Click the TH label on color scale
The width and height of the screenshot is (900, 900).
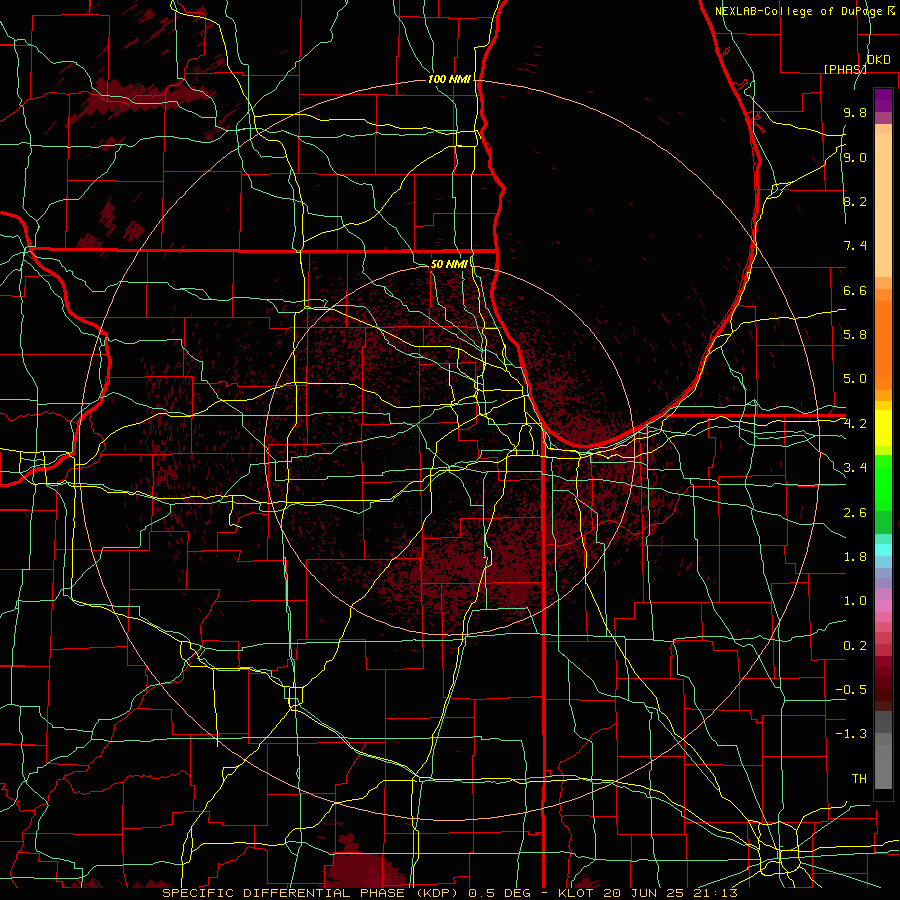click(x=859, y=779)
